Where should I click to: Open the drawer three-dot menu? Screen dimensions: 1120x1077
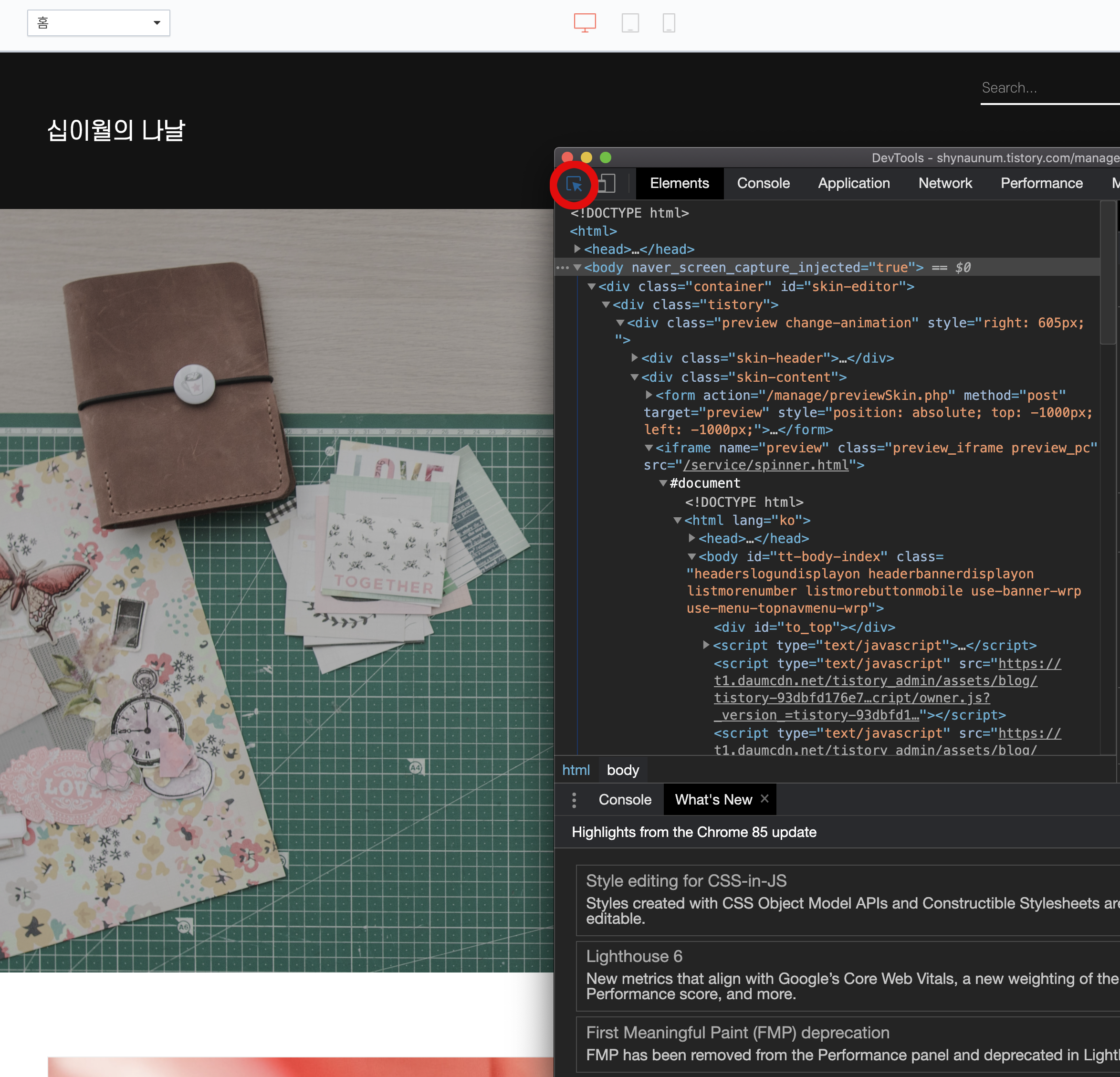[x=574, y=800]
